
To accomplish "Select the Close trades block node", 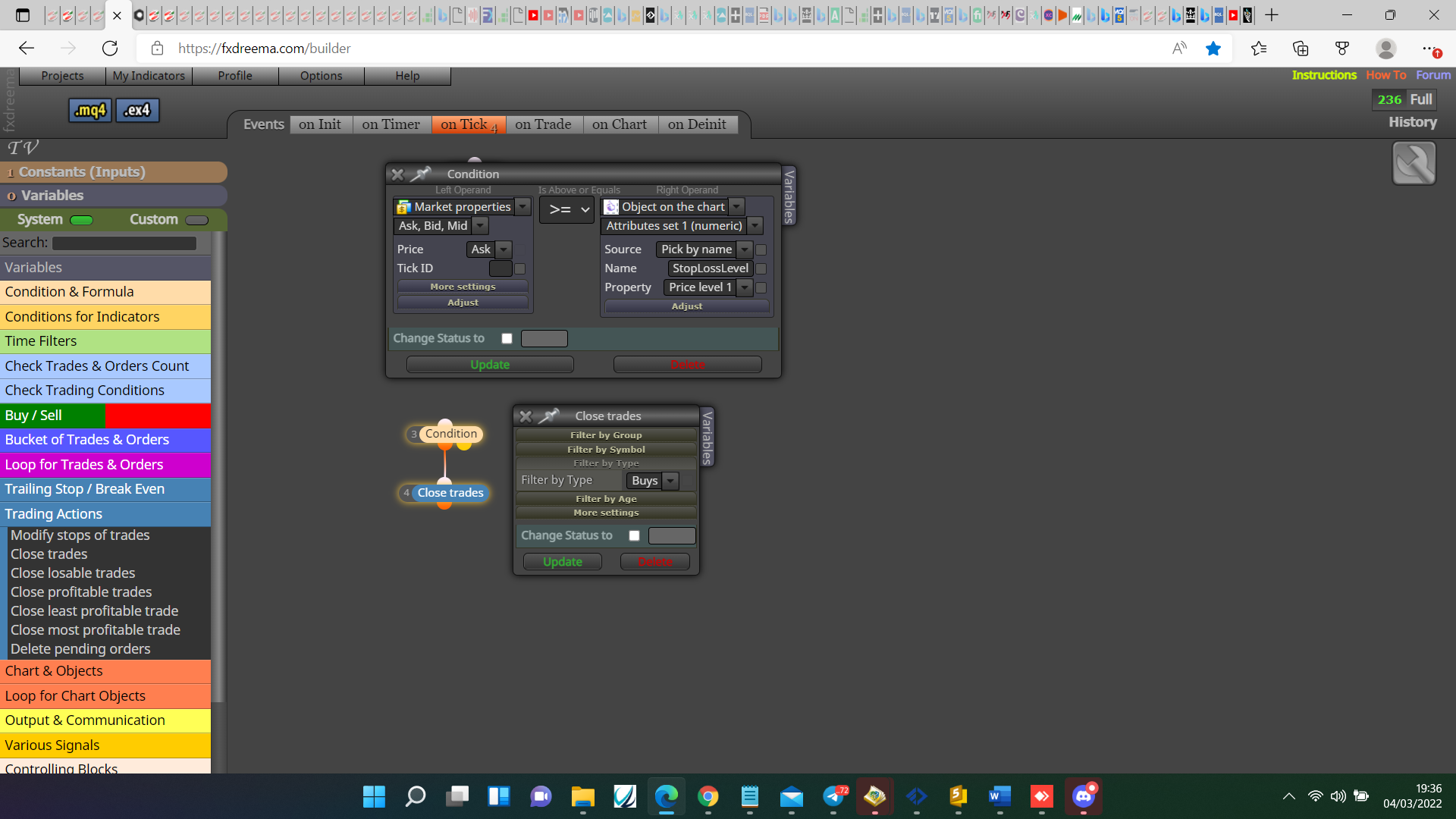I will pos(450,493).
